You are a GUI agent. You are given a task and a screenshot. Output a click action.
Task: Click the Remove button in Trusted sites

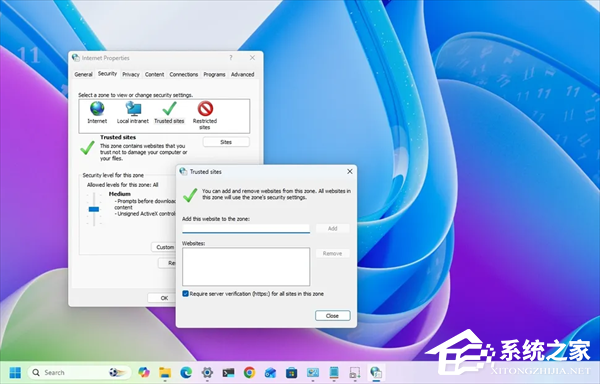coord(333,253)
